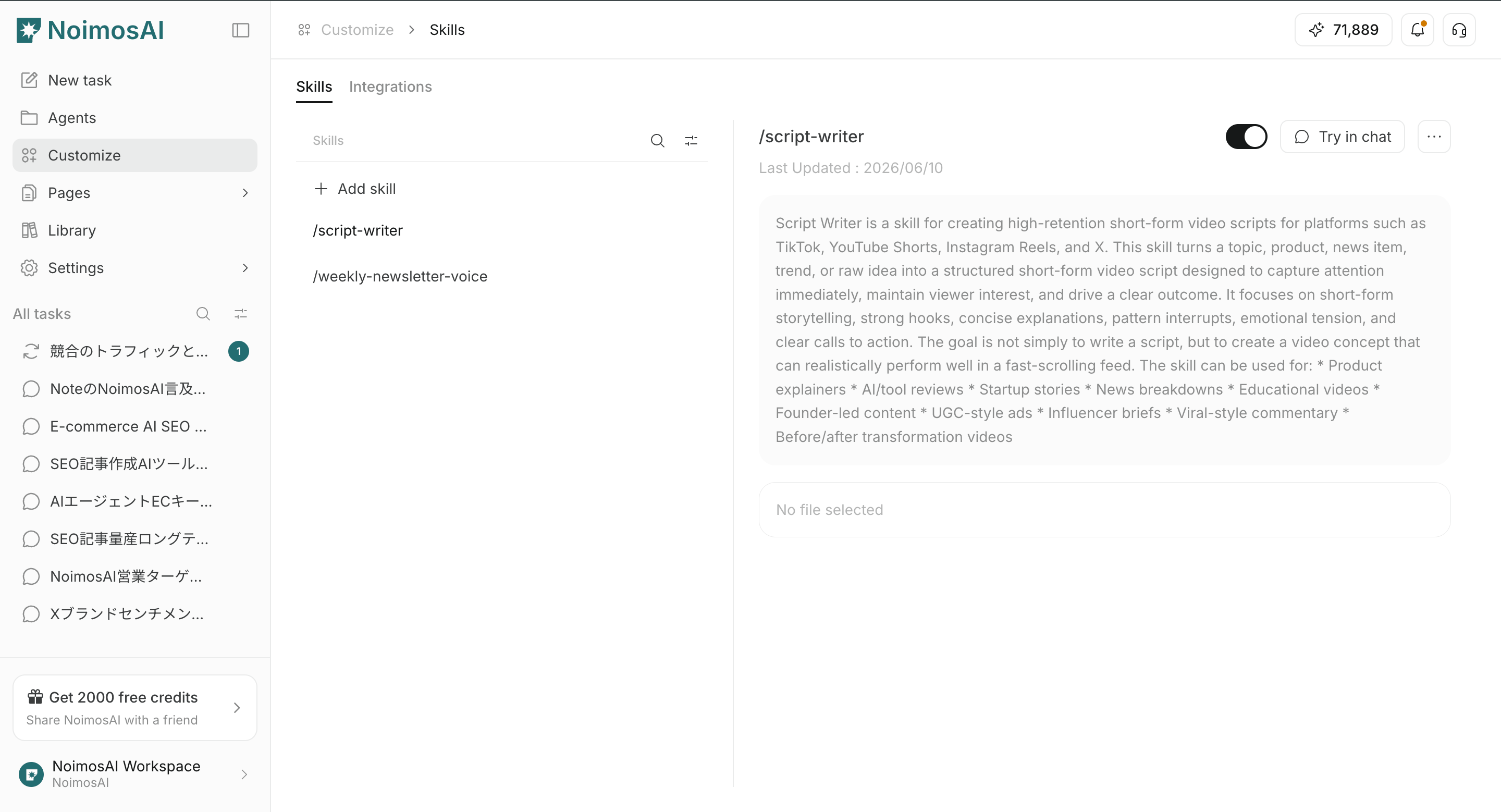
Task: Search all tasks magnifier icon
Action: click(203, 314)
